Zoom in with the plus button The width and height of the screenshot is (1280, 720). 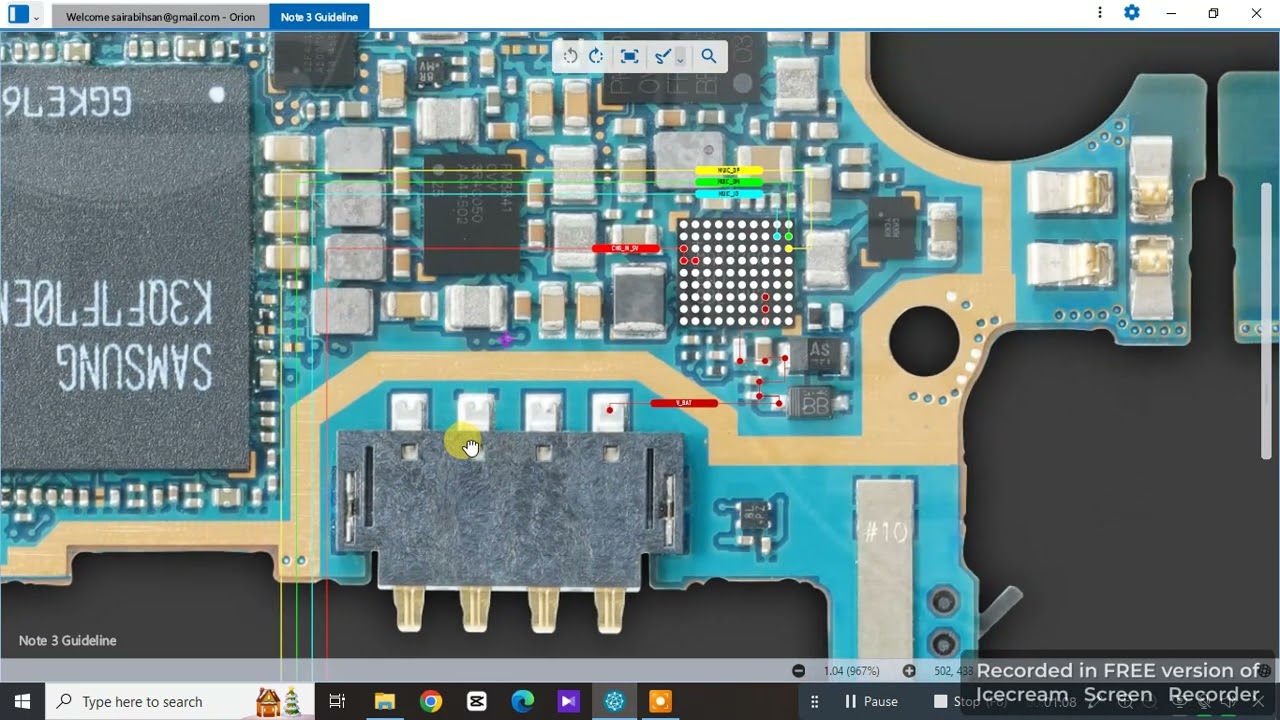(x=909, y=671)
